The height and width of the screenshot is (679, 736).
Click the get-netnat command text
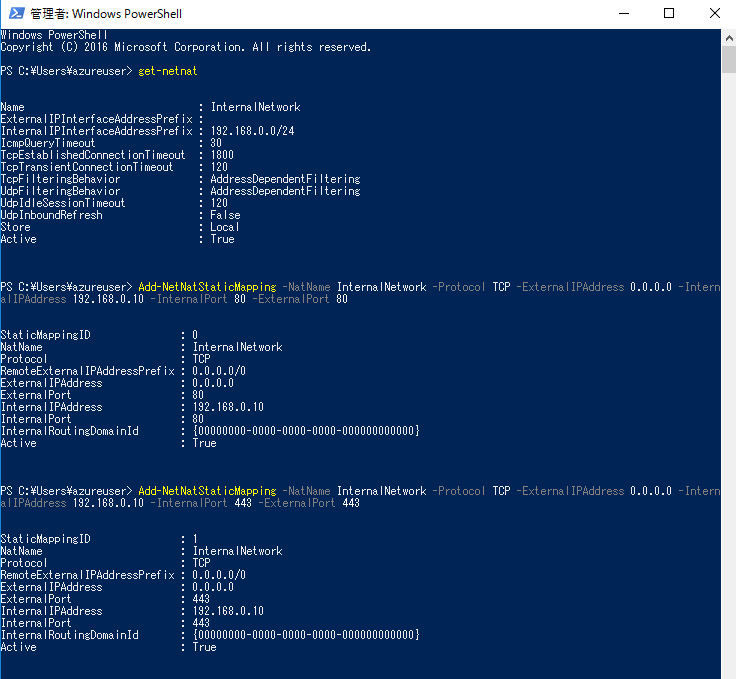point(168,71)
